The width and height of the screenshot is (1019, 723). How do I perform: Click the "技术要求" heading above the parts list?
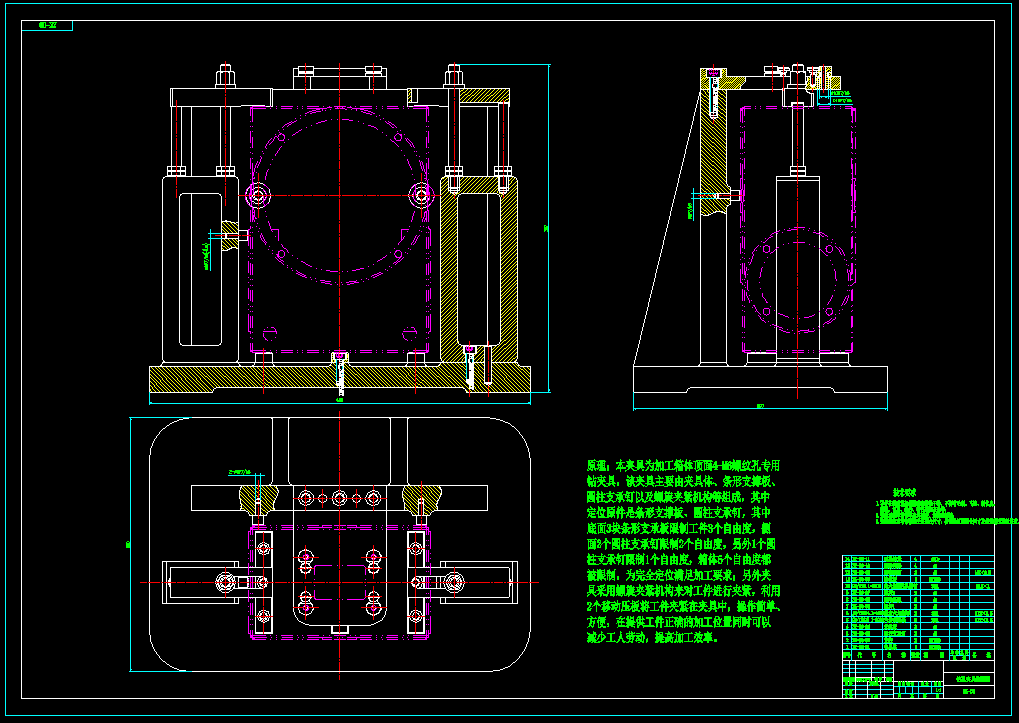pyautogui.click(x=904, y=493)
